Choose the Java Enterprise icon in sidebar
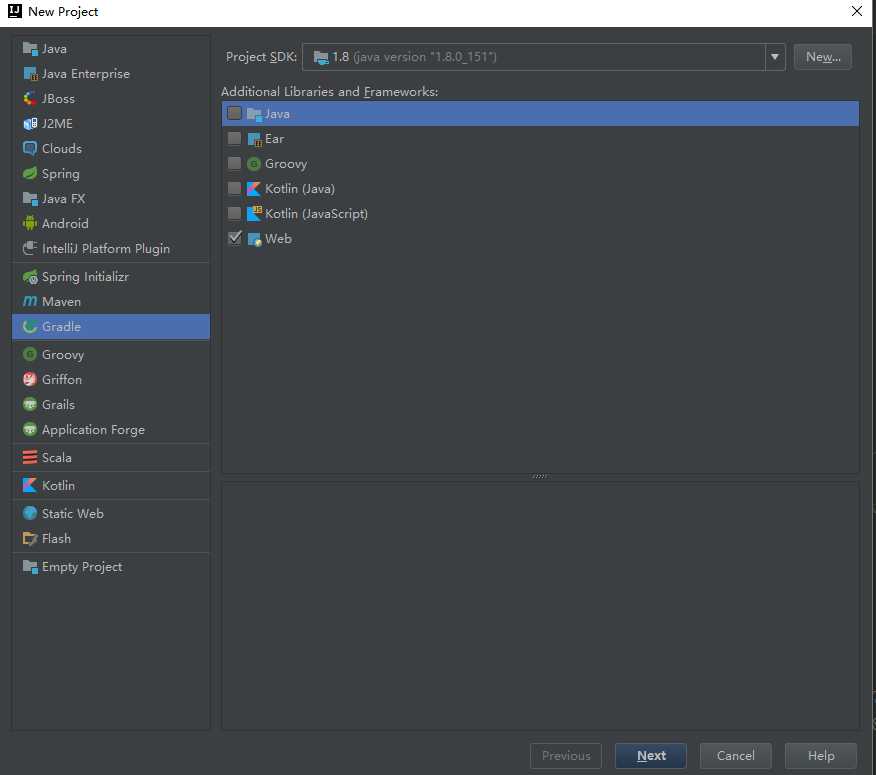This screenshot has height=775, width=876. pyautogui.click(x=30, y=74)
